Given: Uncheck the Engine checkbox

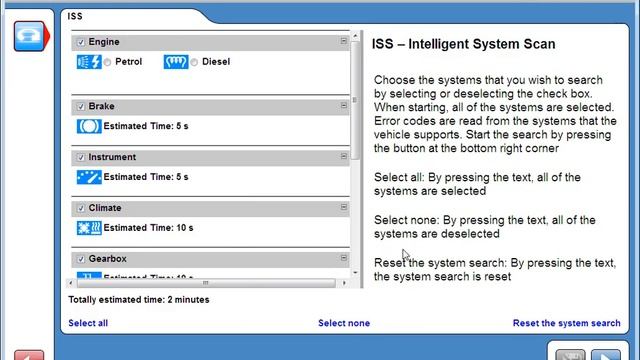Looking at the screenshot, I should [x=81, y=42].
